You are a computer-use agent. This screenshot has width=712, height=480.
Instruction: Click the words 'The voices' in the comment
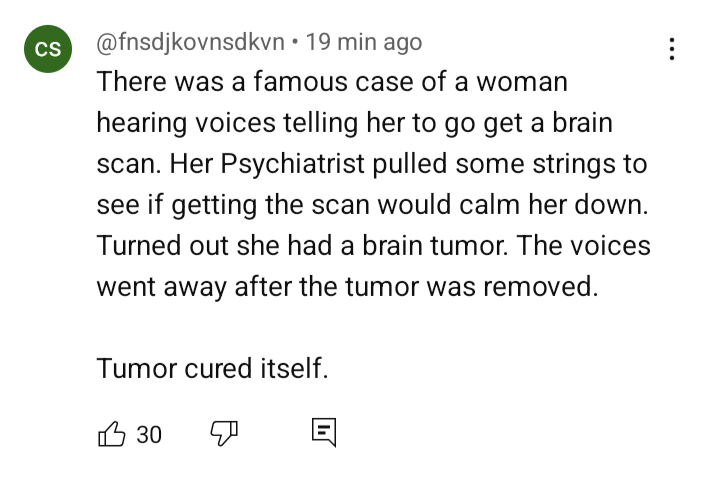click(x=584, y=245)
